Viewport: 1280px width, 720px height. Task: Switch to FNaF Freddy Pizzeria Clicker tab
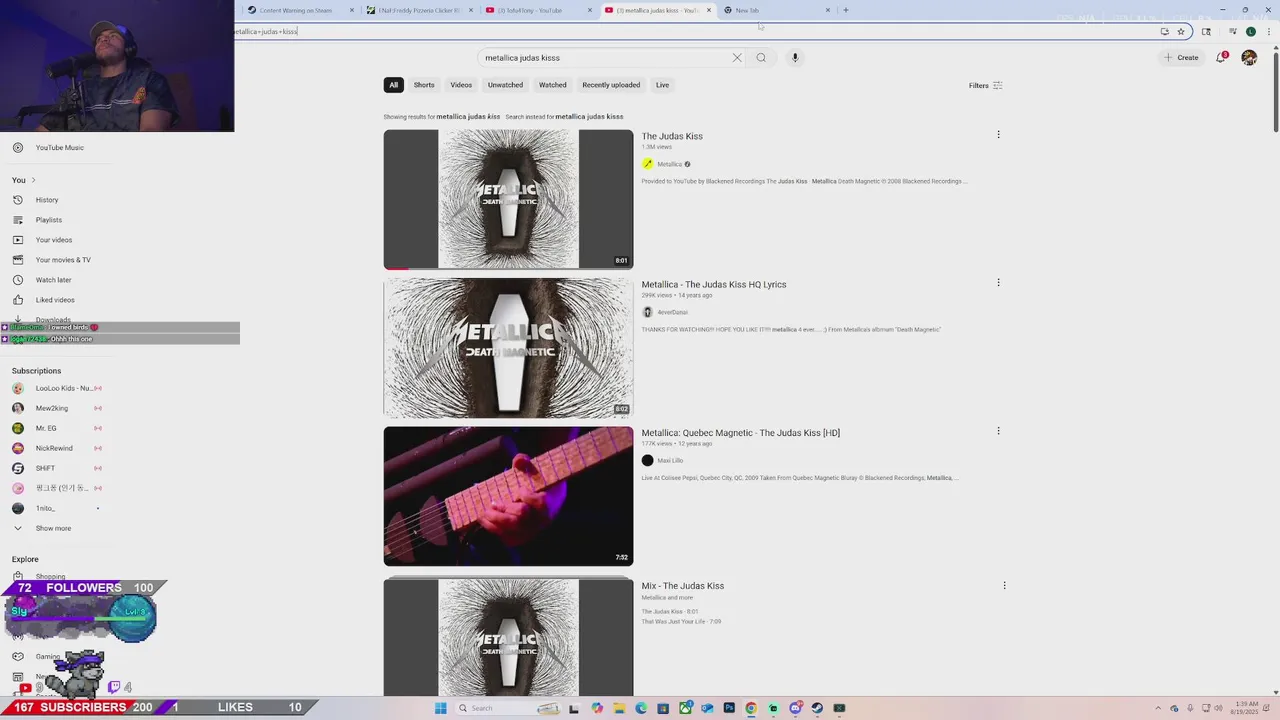coord(419,10)
